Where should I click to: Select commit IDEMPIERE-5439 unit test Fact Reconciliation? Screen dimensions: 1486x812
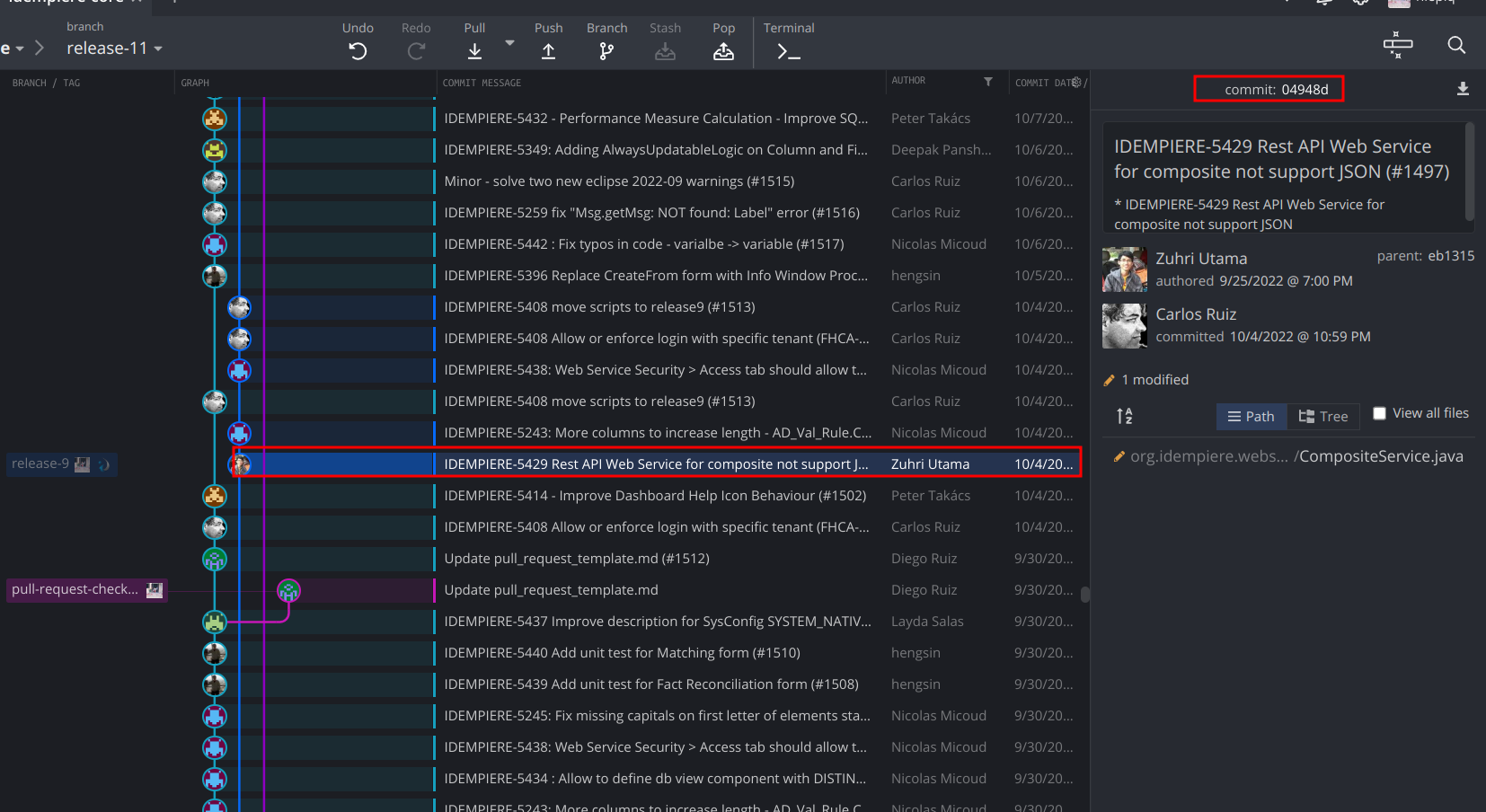pyautogui.click(x=651, y=684)
